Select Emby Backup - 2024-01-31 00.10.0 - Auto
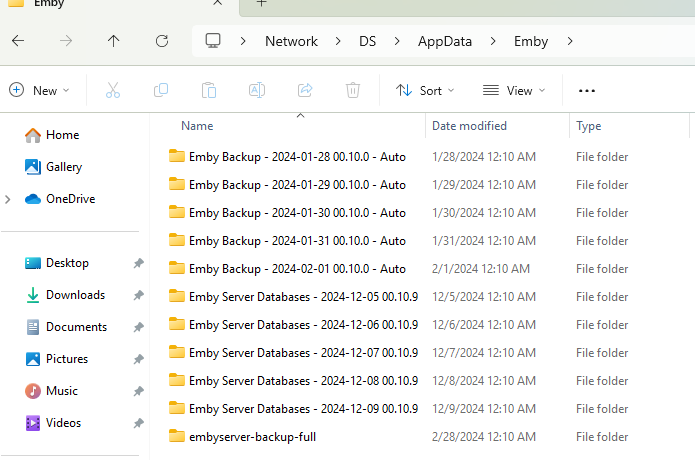The height and width of the screenshot is (460, 695). [x=287, y=241]
